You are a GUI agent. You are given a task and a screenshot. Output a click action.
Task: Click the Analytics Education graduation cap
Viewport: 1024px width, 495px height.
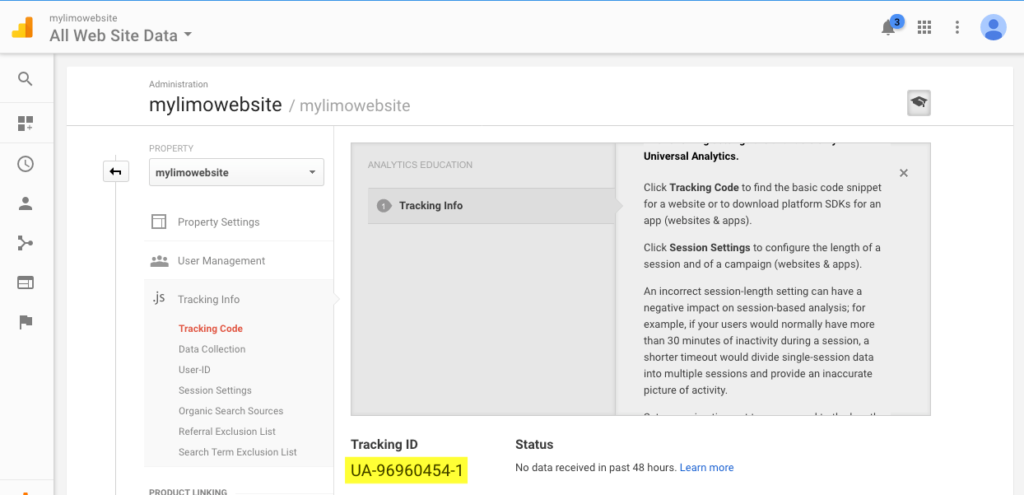919,103
